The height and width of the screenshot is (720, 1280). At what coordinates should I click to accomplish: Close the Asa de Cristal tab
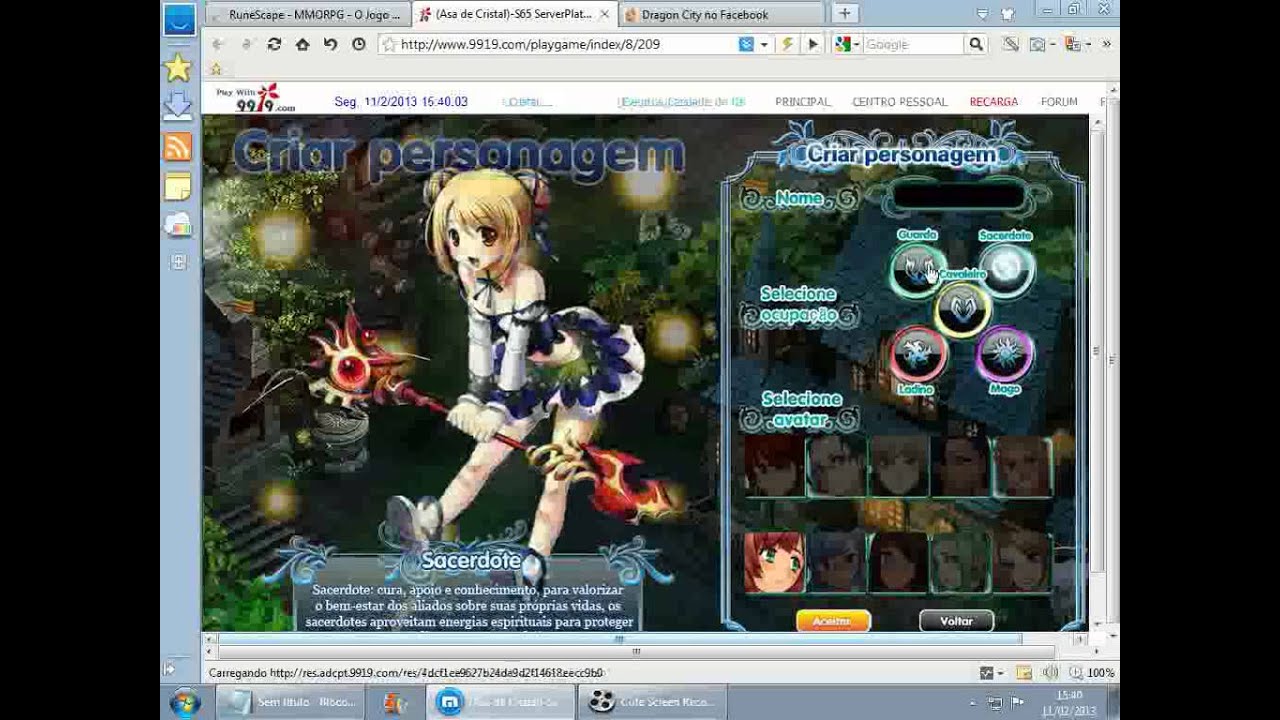click(604, 14)
